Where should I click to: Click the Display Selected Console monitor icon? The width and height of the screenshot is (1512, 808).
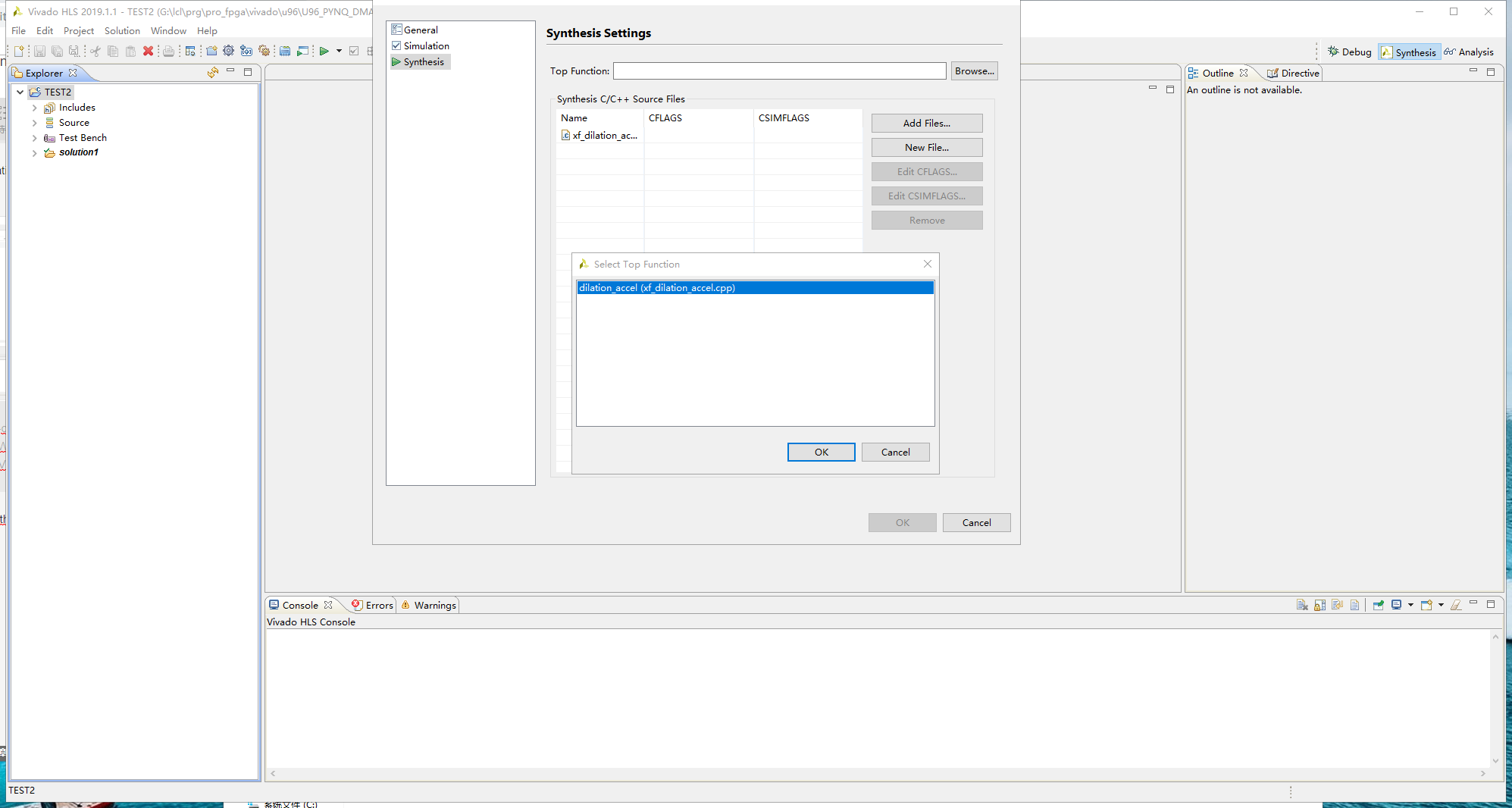(1396, 605)
